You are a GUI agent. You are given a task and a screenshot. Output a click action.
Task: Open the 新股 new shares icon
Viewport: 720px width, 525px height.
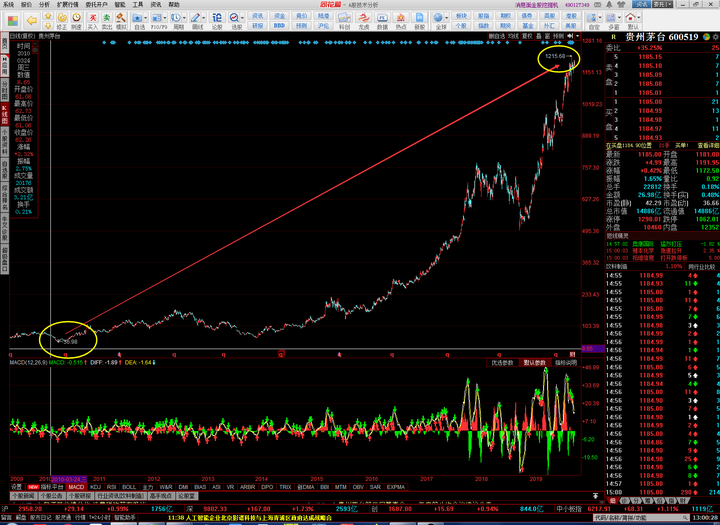pos(420,21)
